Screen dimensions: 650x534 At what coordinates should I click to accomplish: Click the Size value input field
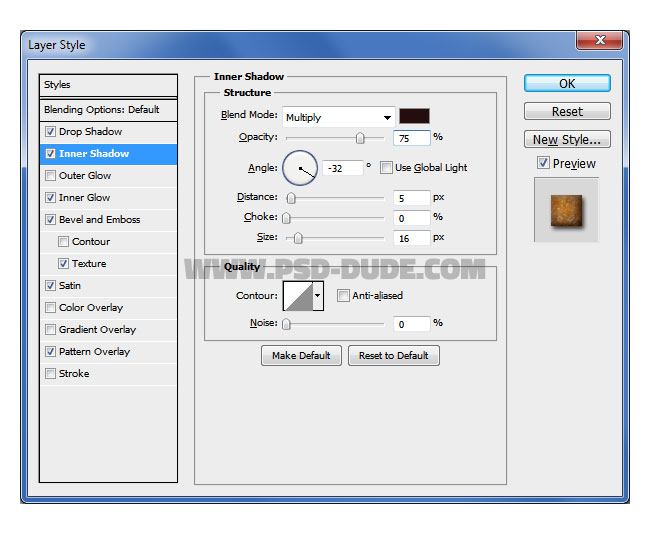point(411,237)
